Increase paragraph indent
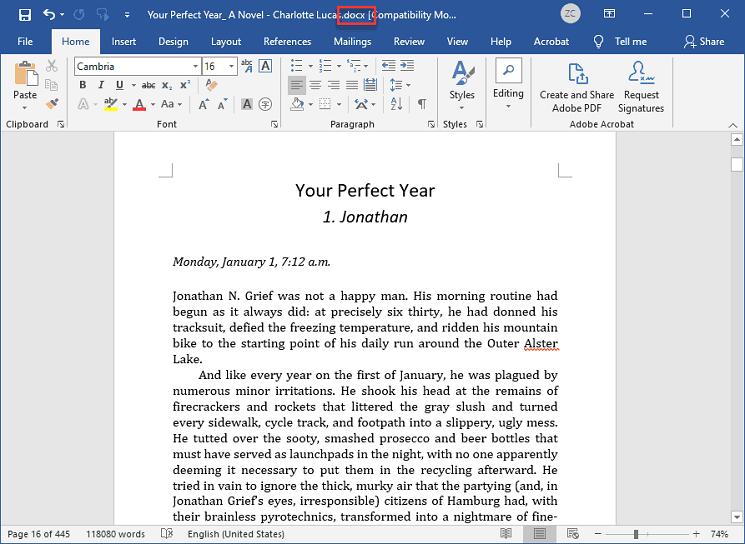Viewport: 745px width, 544px height. tap(407, 66)
